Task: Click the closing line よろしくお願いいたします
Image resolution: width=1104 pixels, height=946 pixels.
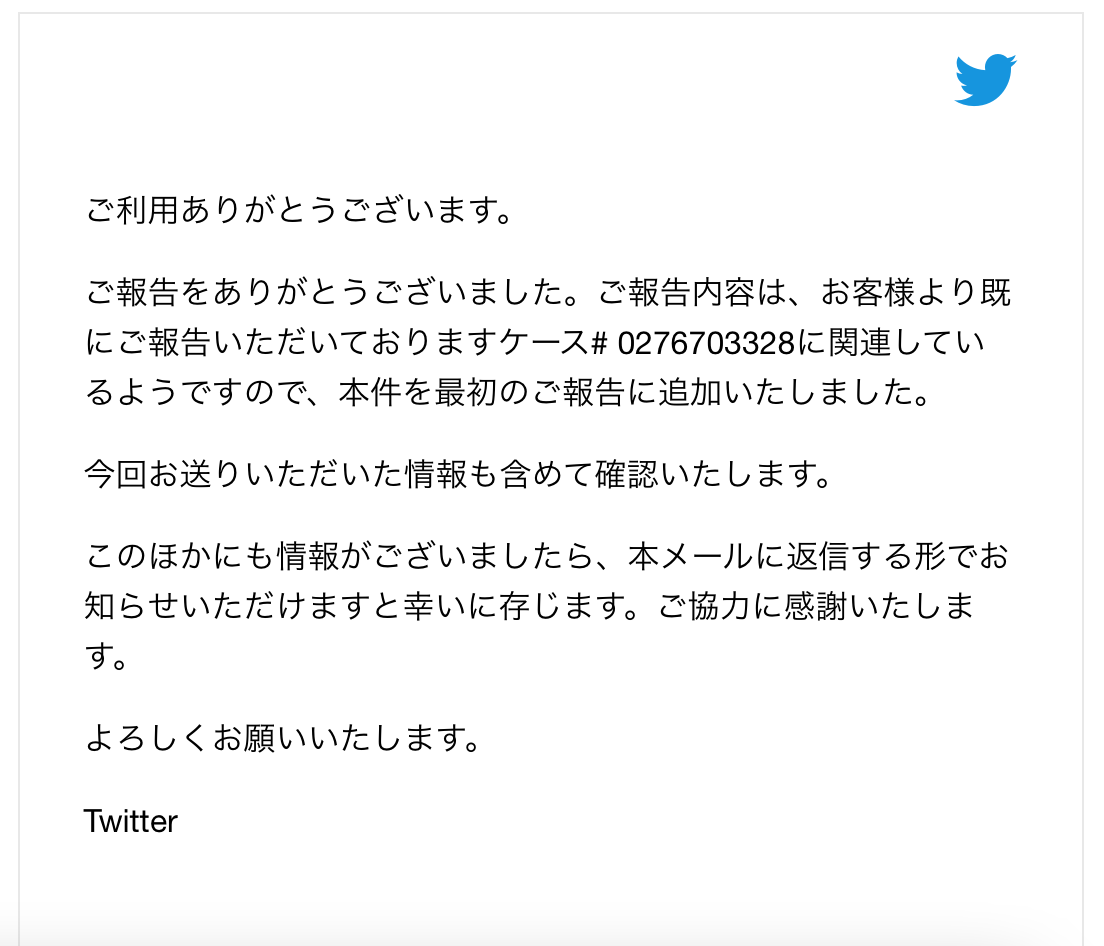Action: (283, 738)
